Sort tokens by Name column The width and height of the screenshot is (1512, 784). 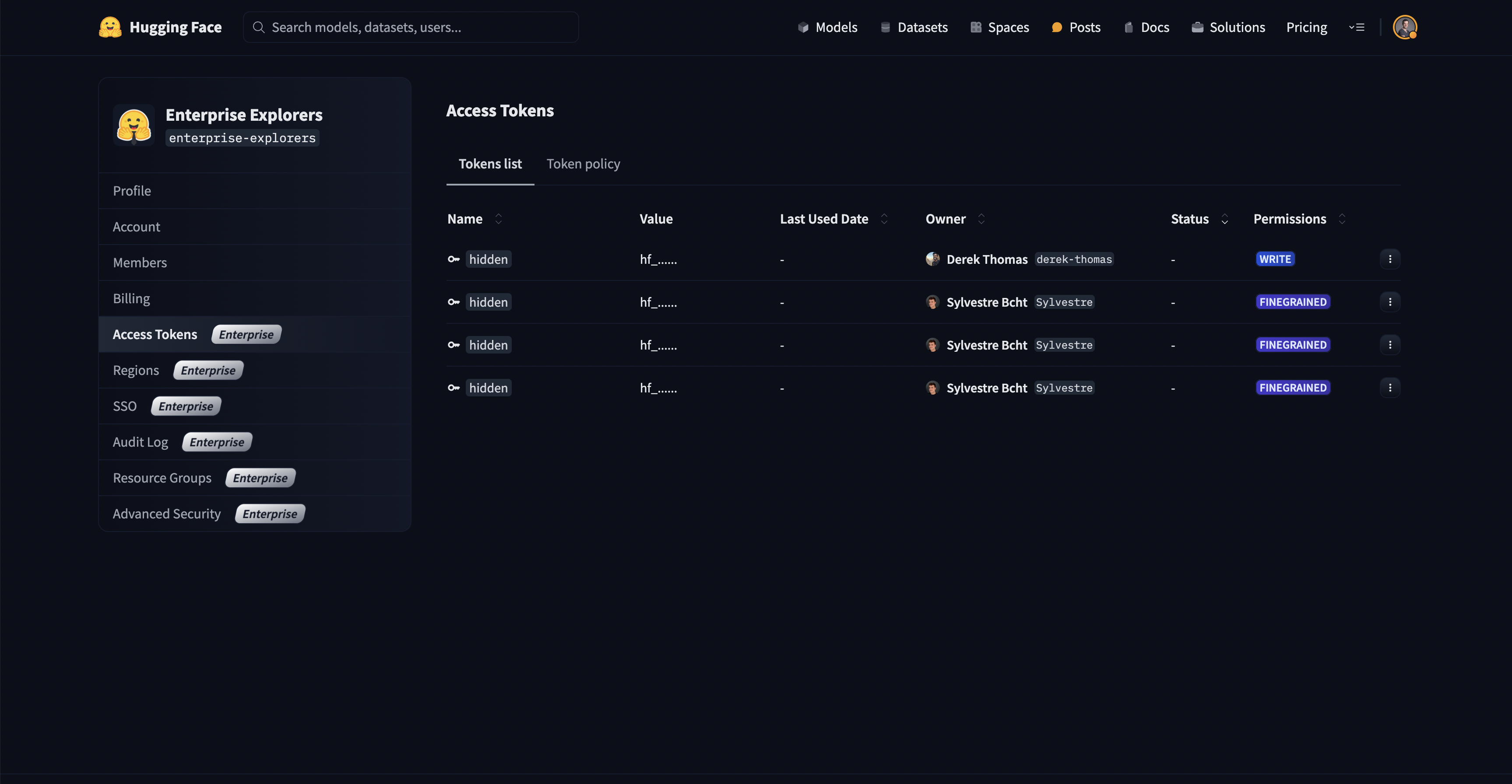pyautogui.click(x=498, y=219)
